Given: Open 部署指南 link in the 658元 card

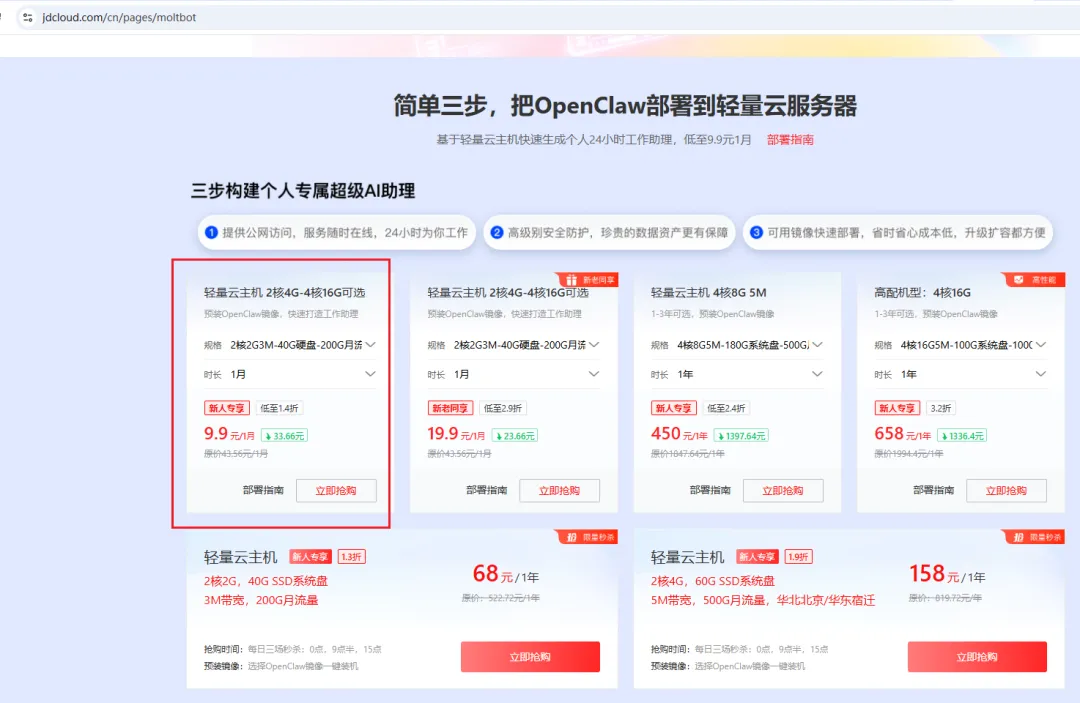Looking at the screenshot, I should (x=933, y=490).
